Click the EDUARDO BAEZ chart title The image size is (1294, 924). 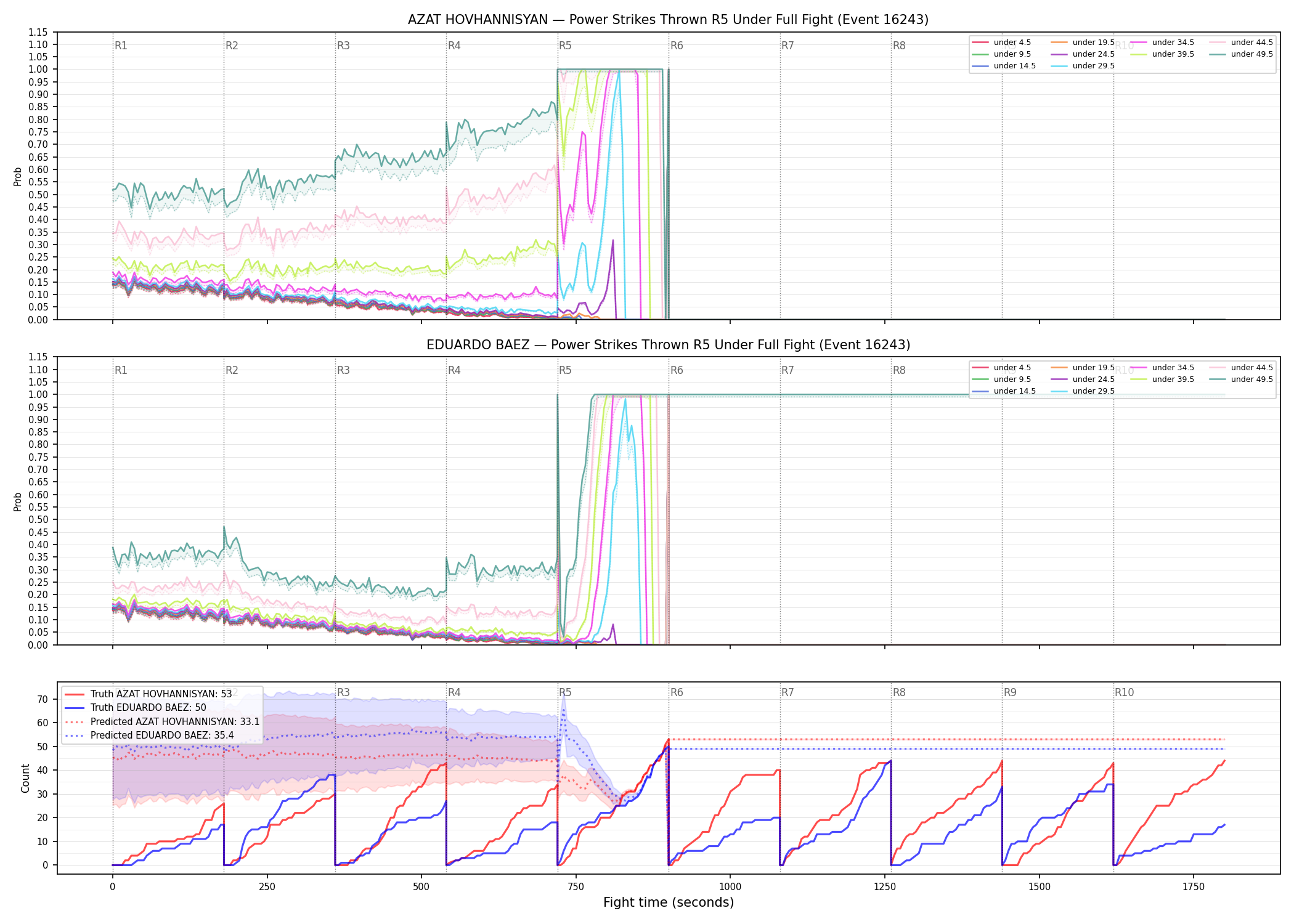[x=668, y=345]
